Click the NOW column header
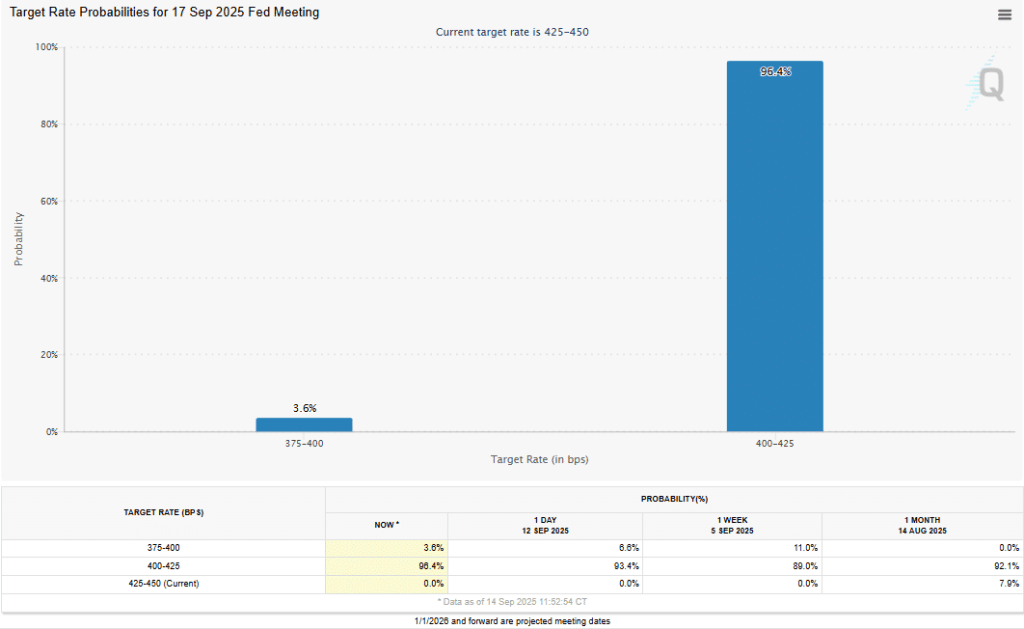 click(x=385, y=524)
